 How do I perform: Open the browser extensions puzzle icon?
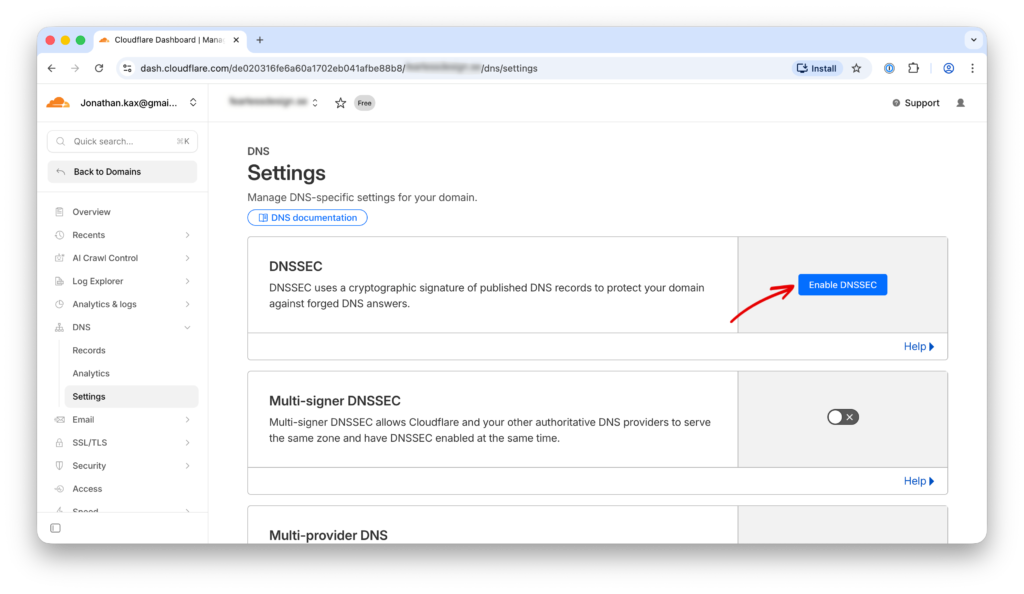pos(913,68)
